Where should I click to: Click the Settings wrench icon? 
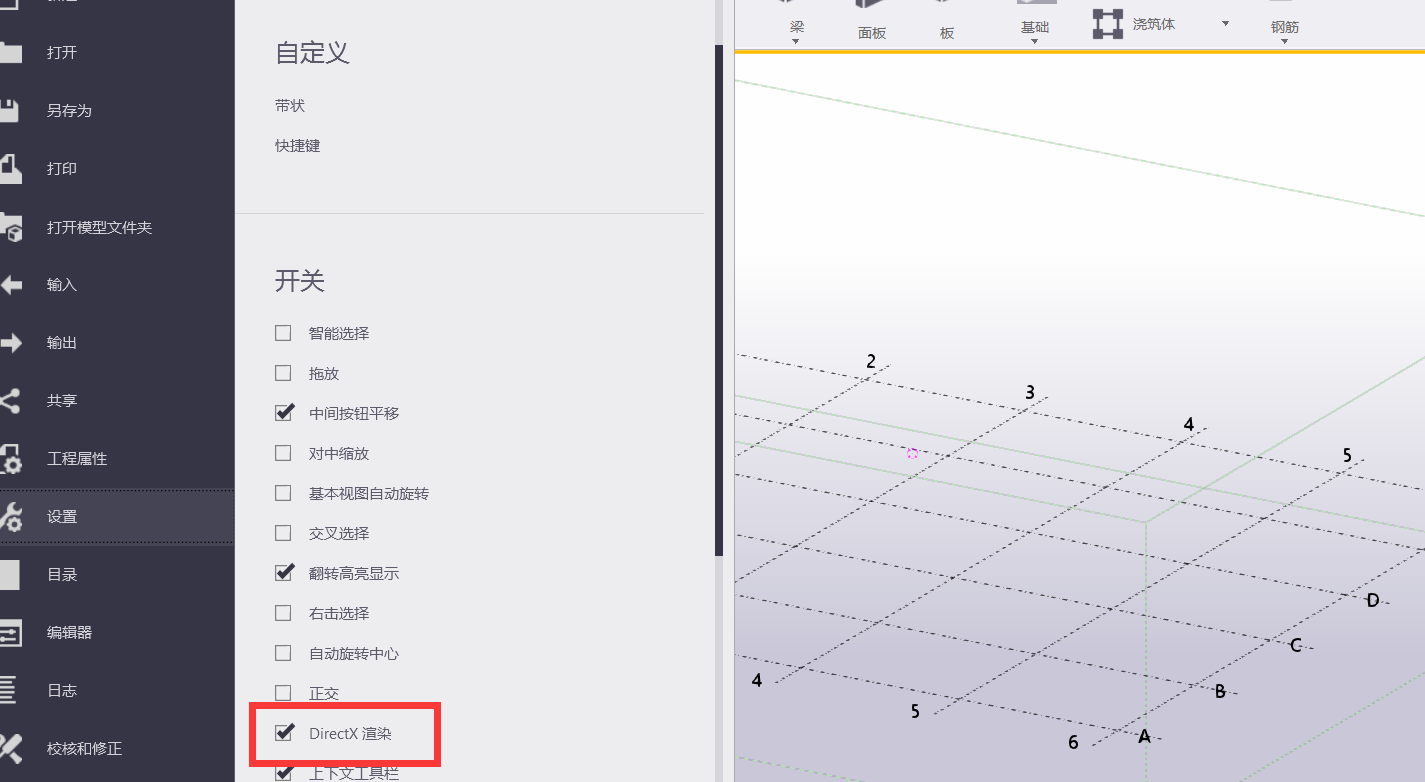pos(10,517)
